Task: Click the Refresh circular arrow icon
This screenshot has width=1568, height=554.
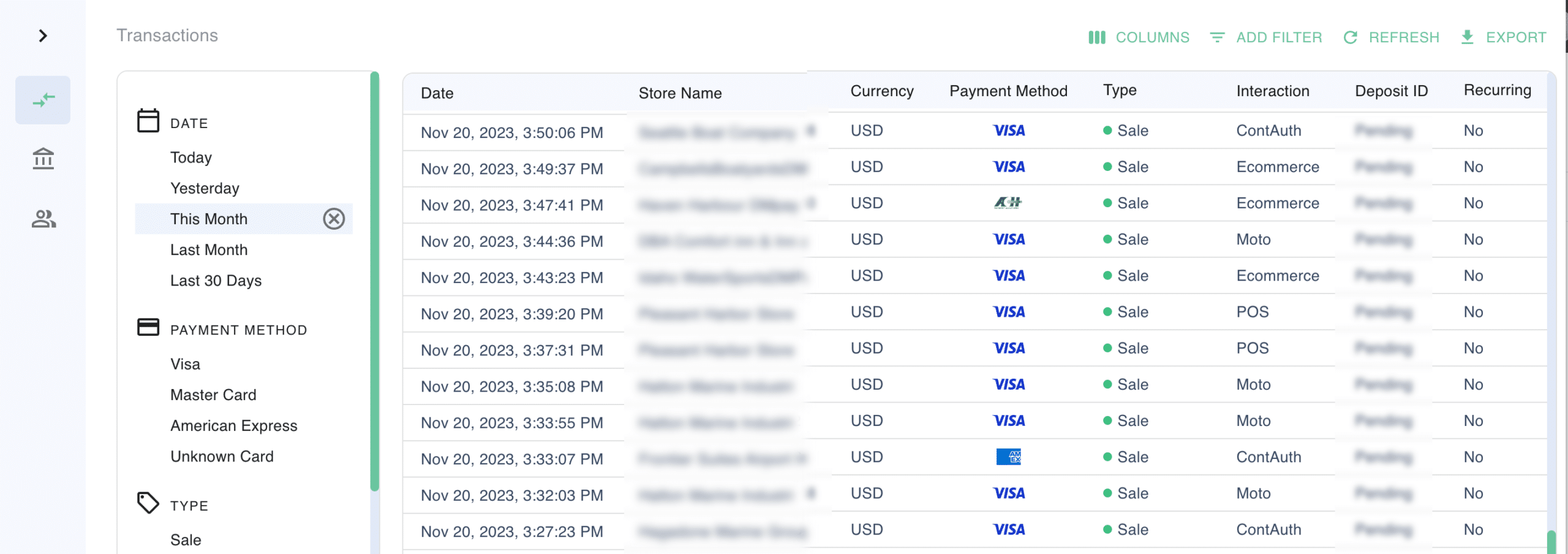Action: (1351, 37)
